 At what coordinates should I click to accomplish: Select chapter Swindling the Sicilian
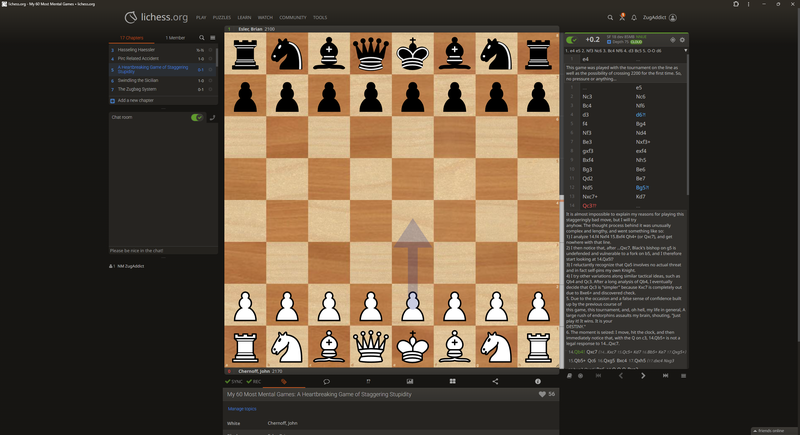[138, 81]
